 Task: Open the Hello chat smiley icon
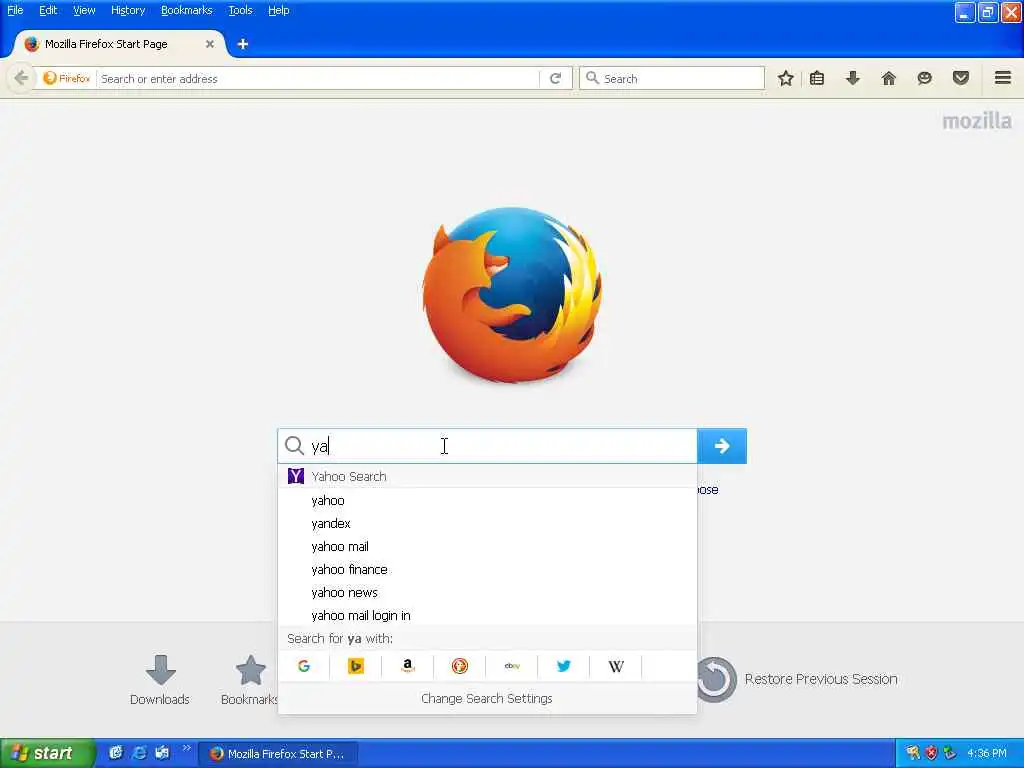[x=924, y=78]
